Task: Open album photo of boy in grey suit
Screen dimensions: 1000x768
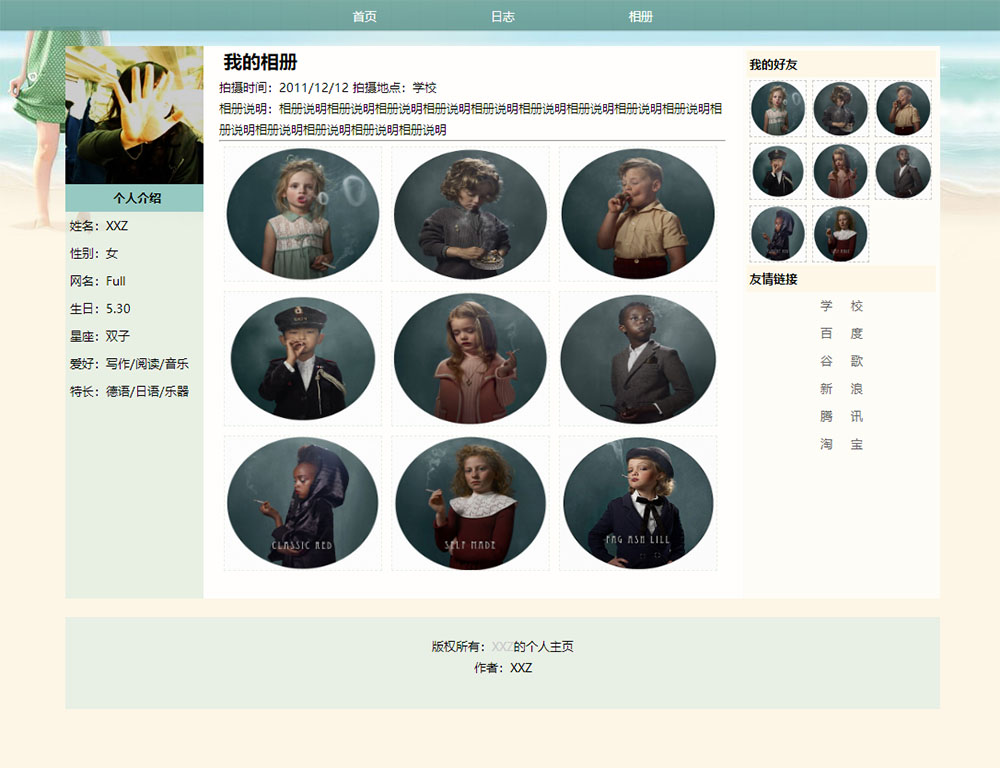Action: (x=638, y=358)
